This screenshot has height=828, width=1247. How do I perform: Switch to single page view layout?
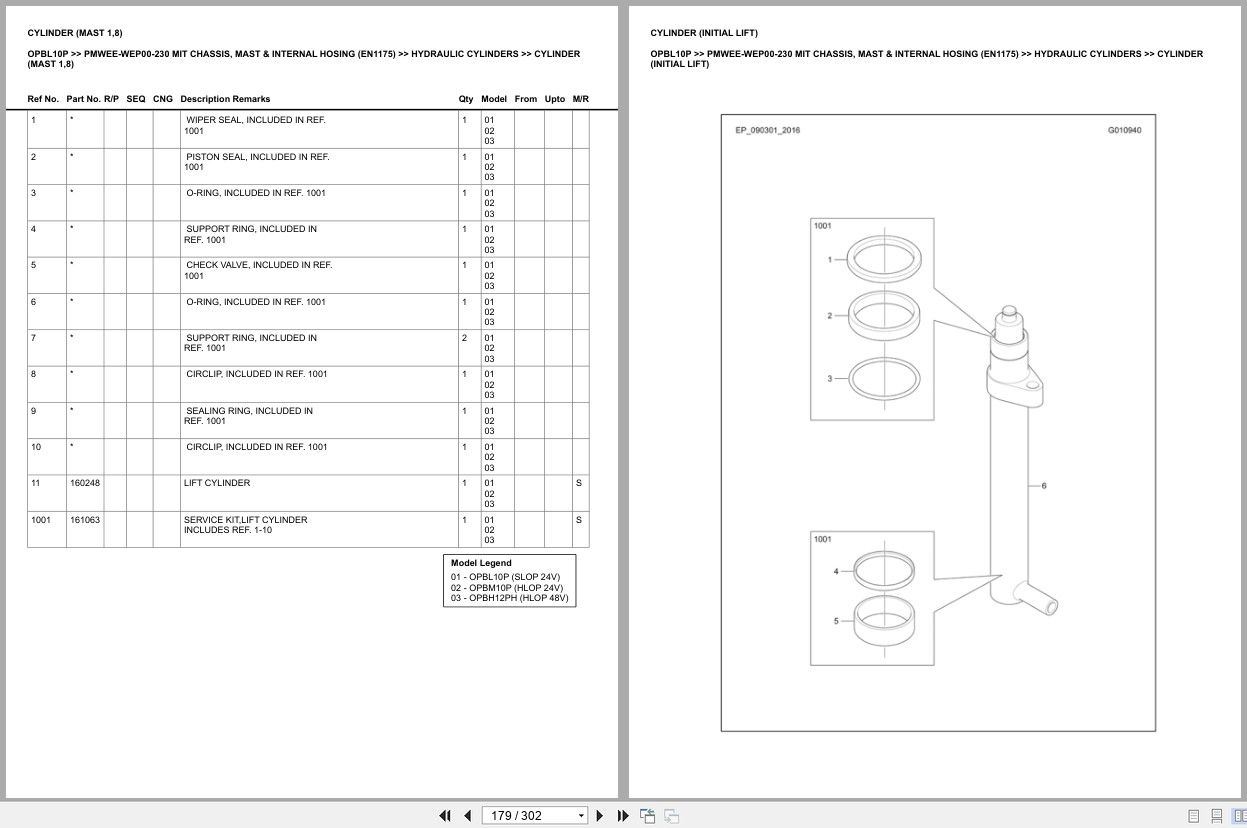1194,816
